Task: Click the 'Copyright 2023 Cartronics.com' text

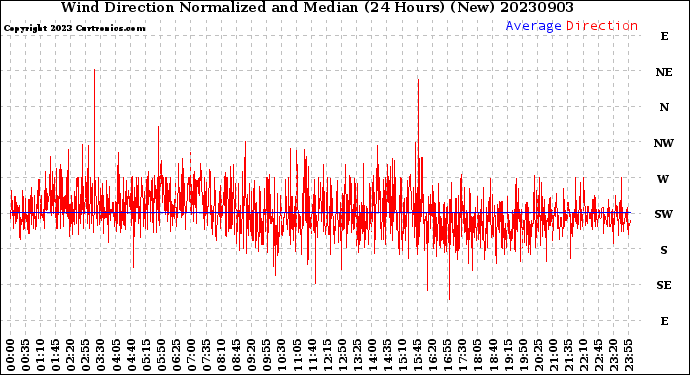Action: (x=74, y=28)
